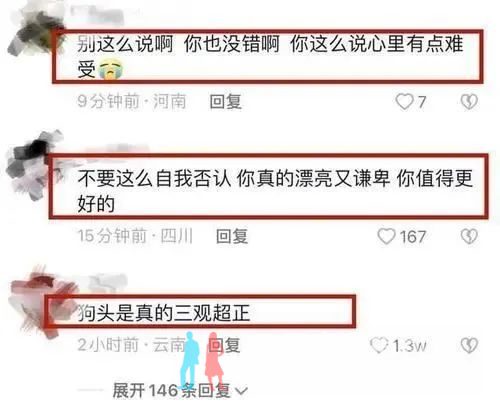This screenshot has height=414, width=500.
Task: Tap the blue and pink couple silhouette
Action: pos(201,360)
